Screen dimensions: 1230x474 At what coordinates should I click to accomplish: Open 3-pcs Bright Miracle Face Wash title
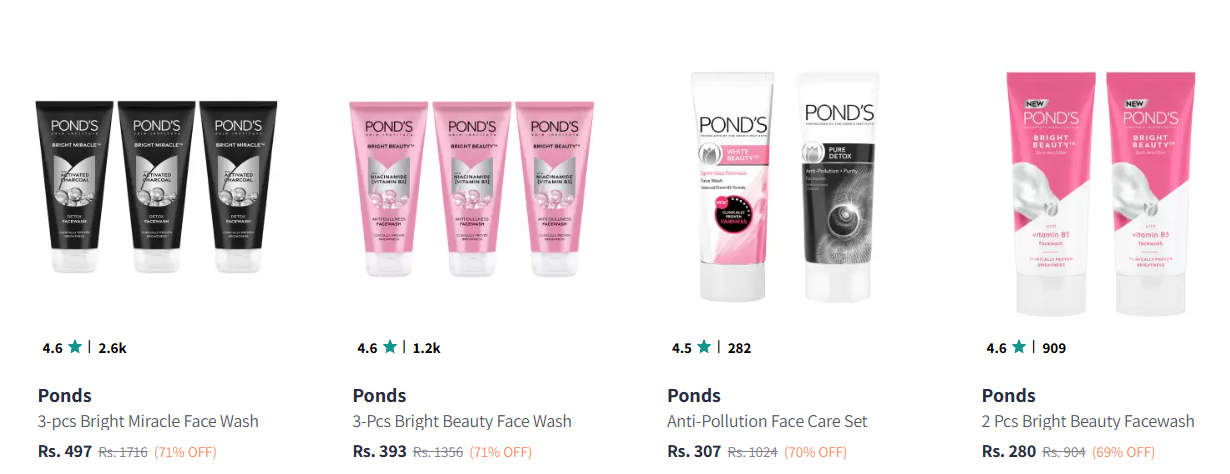point(148,421)
